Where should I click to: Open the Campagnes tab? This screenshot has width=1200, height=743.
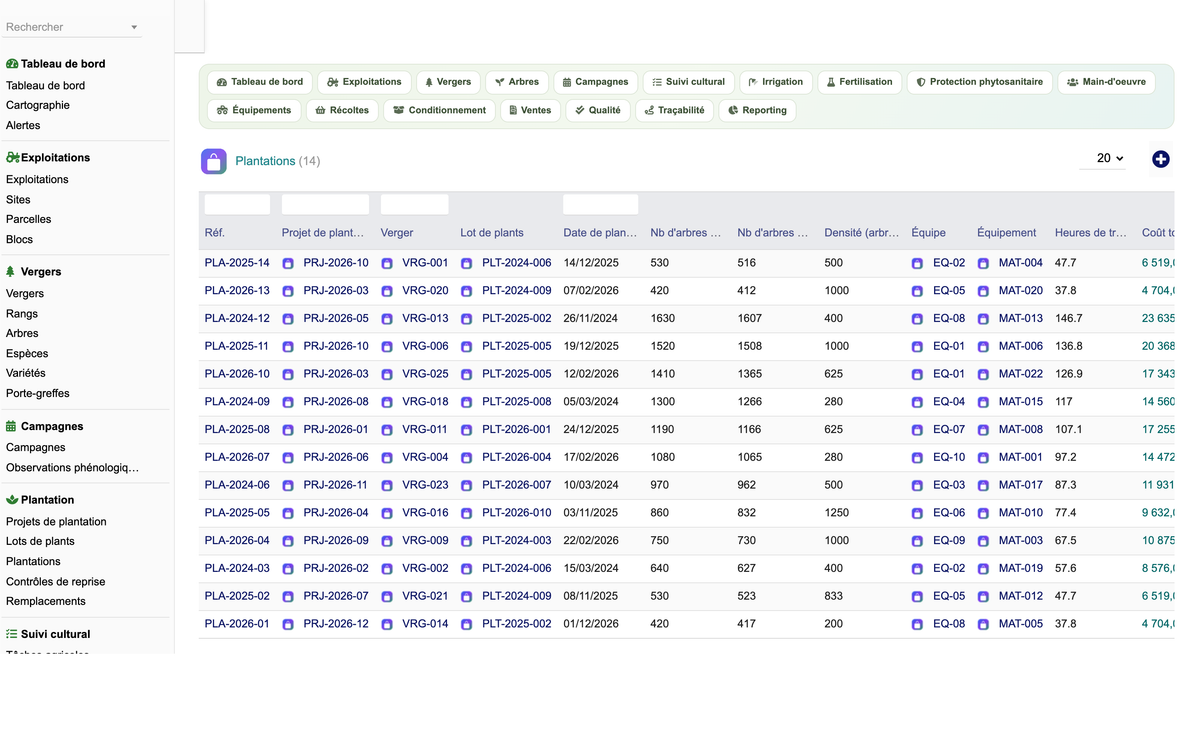point(595,82)
